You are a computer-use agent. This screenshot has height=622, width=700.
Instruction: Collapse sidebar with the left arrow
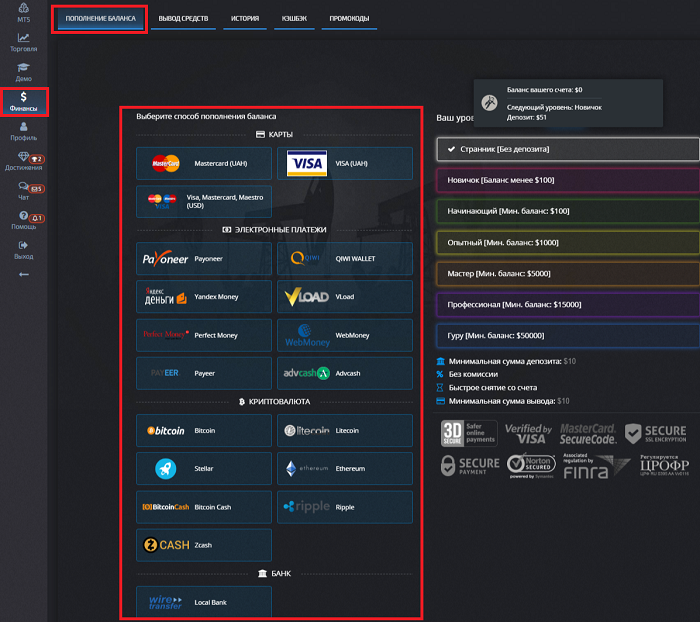pos(24,274)
